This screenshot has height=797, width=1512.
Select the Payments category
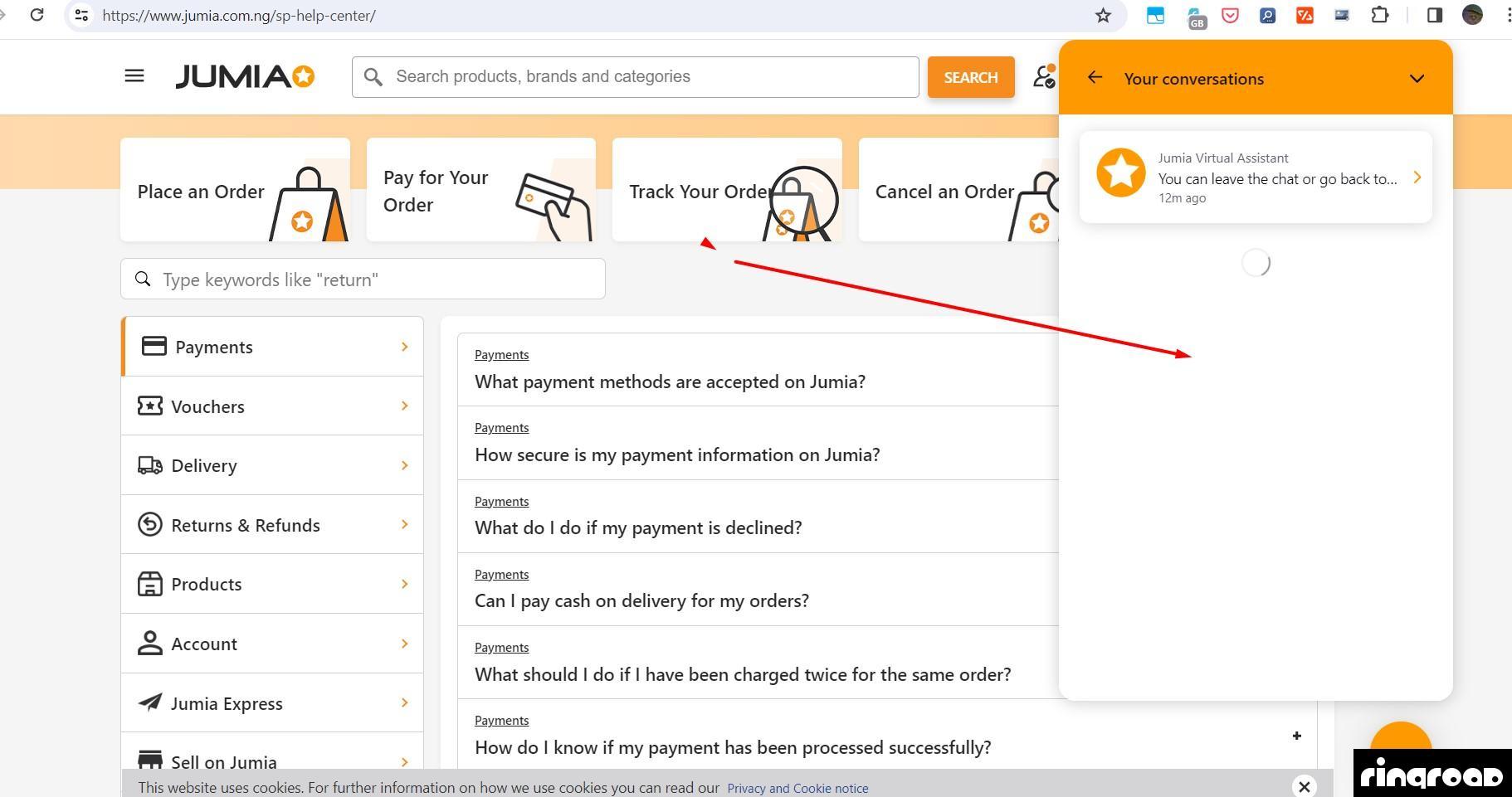[272, 347]
